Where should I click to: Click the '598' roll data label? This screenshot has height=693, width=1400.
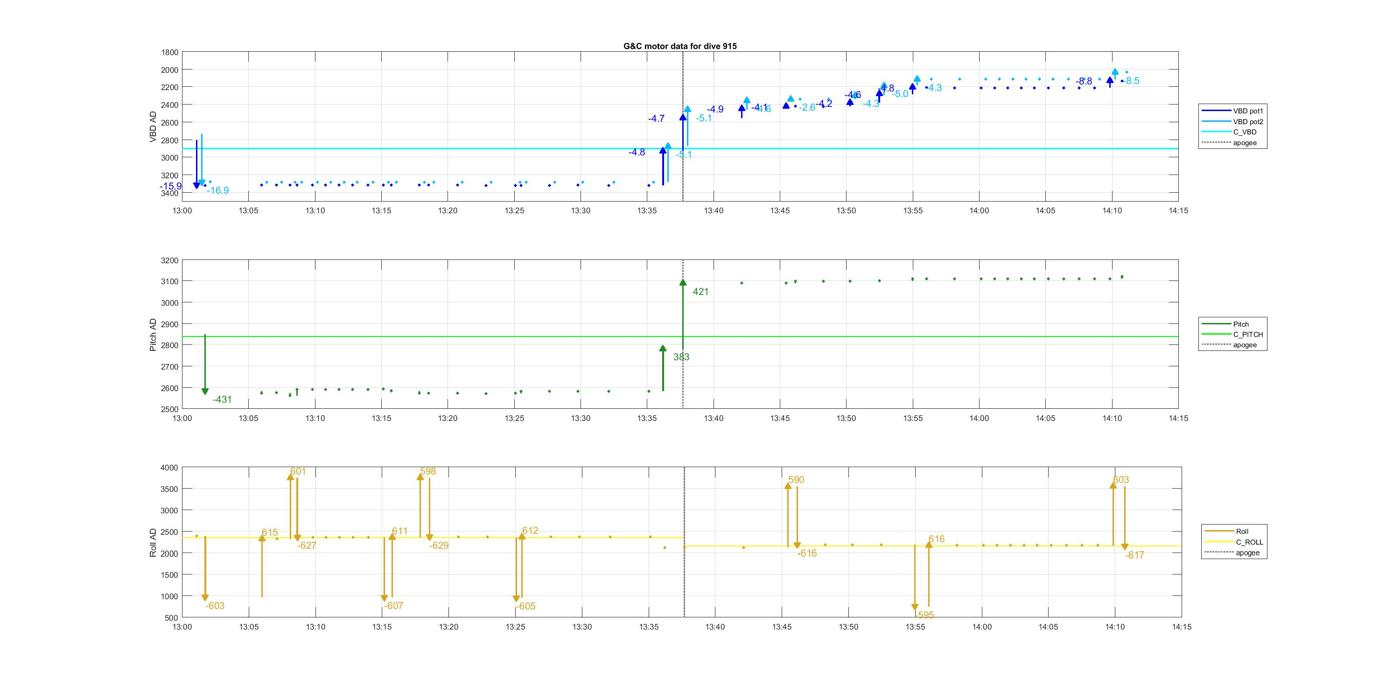[428, 471]
